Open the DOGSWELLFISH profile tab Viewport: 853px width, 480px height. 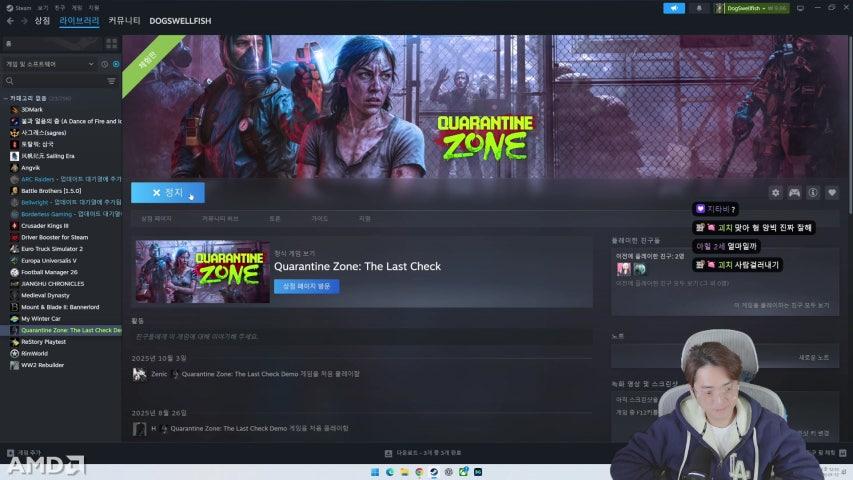(180, 21)
